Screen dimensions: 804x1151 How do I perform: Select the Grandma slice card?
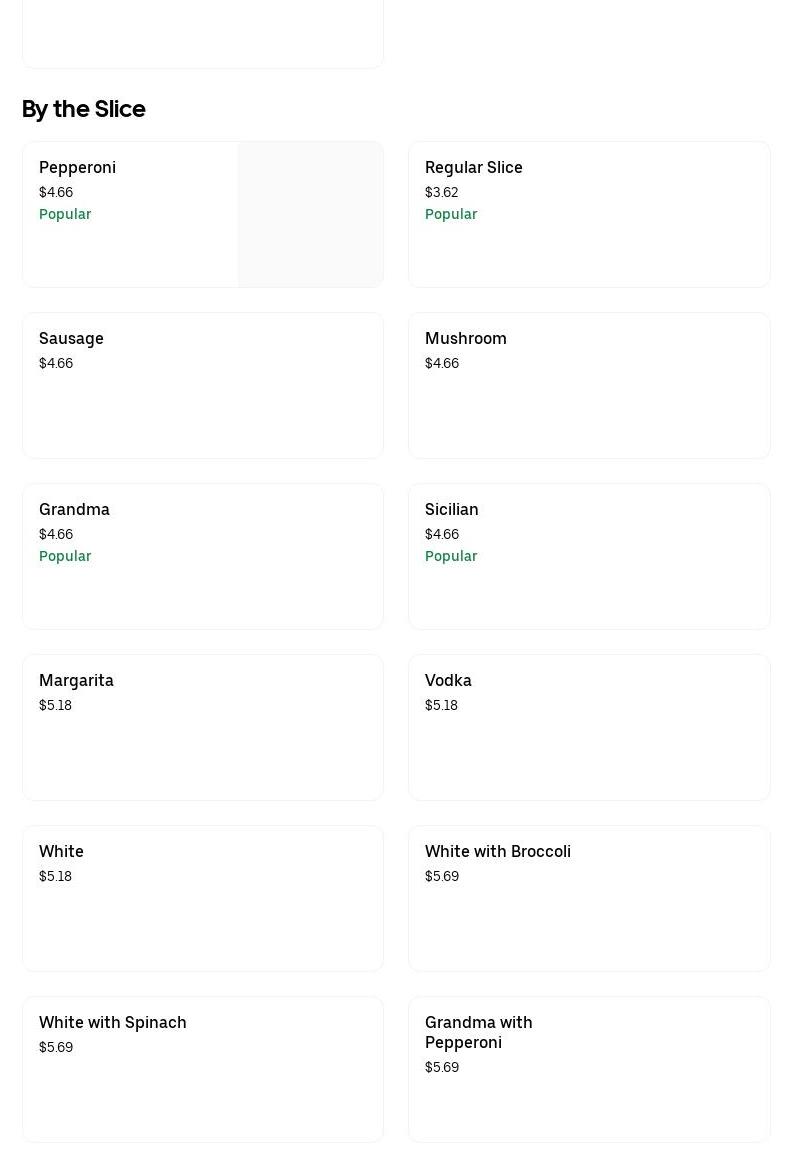pos(203,556)
